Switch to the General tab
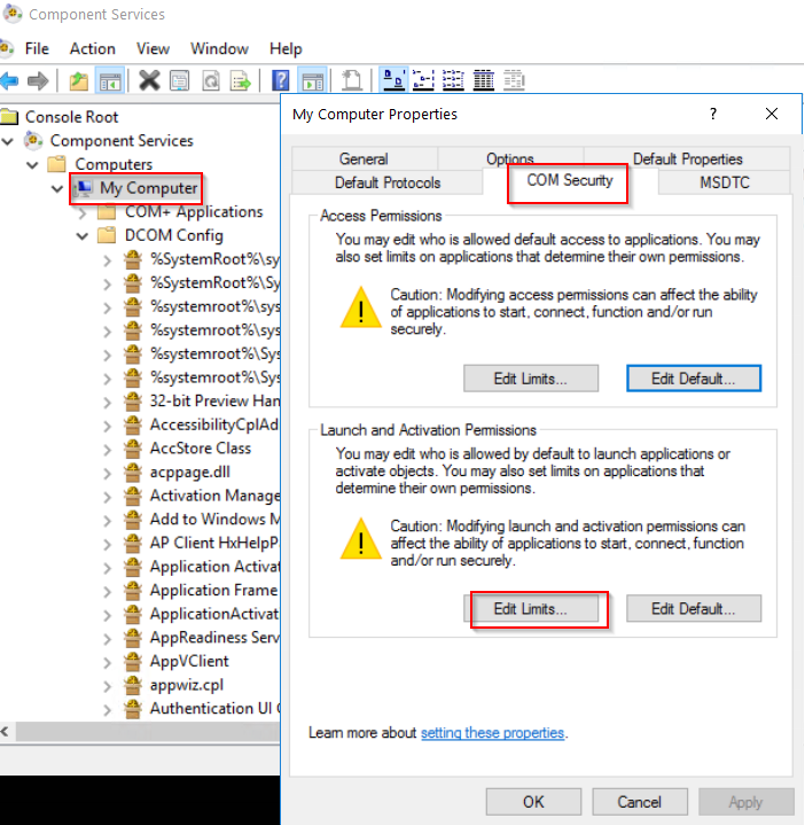This screenshot has height=825, width=804. click(364, 158)
